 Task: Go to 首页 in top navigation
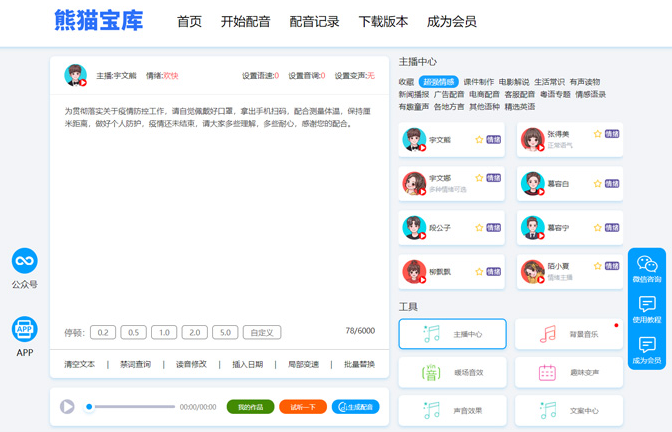click(x=189, y=21)
